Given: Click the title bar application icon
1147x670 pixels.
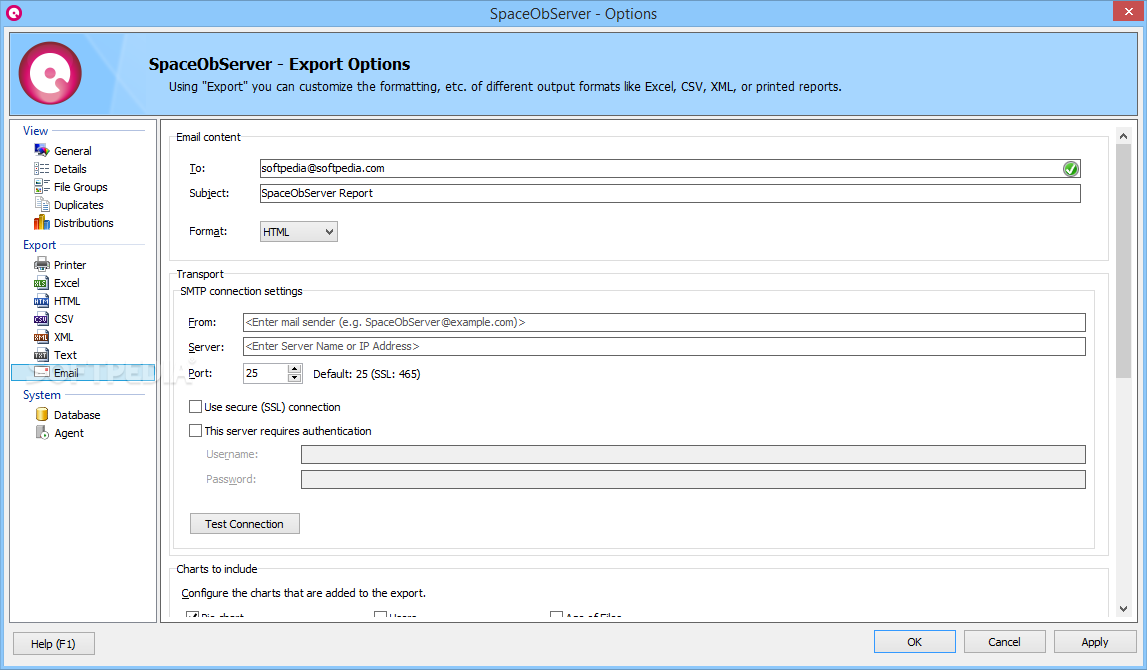Looking at the screenshot, I should pos(14,13).
